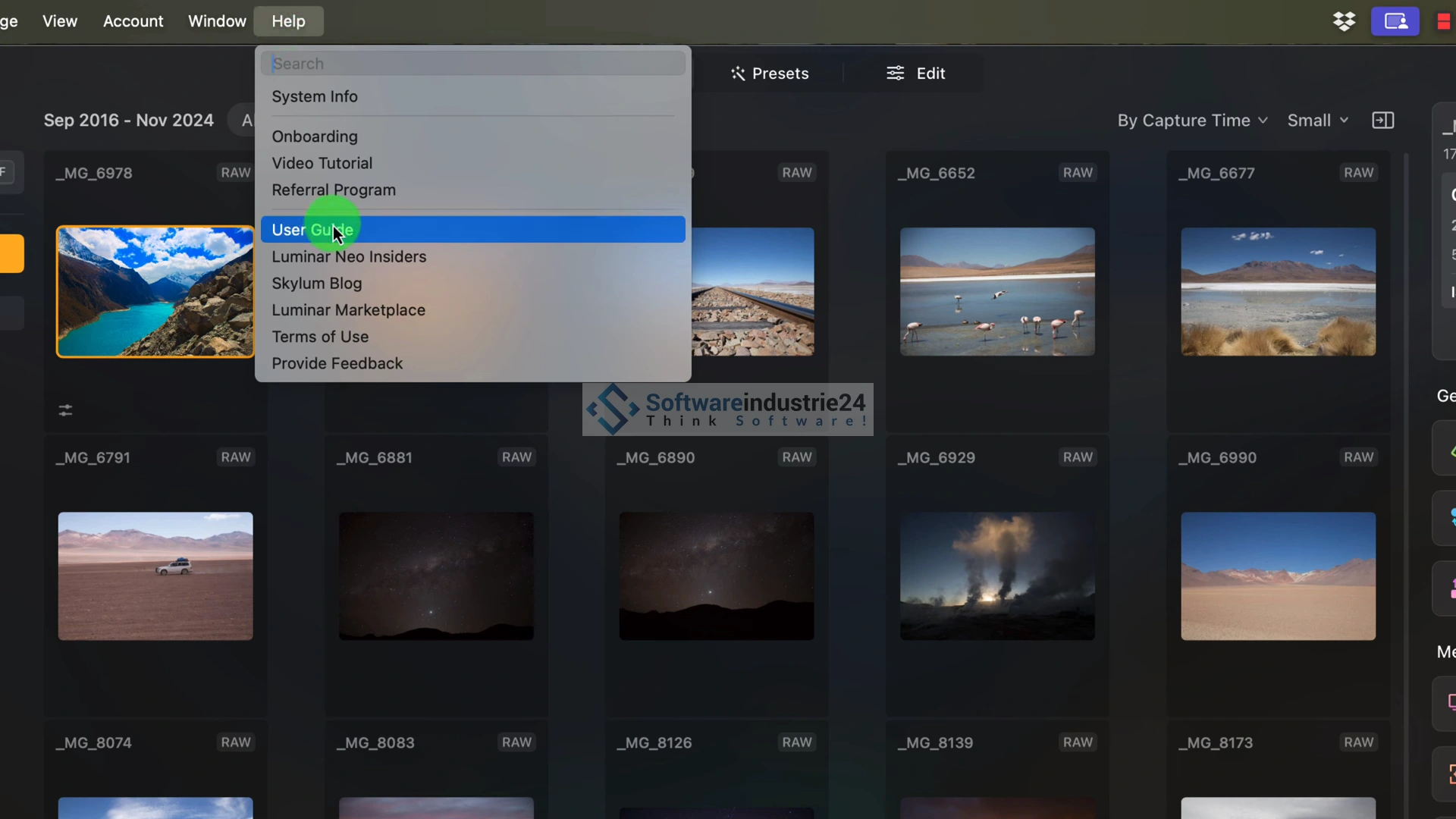The image size is (1456, 819).
Task: Open the Edit sliders icon
Action: (x=896, y=74)
